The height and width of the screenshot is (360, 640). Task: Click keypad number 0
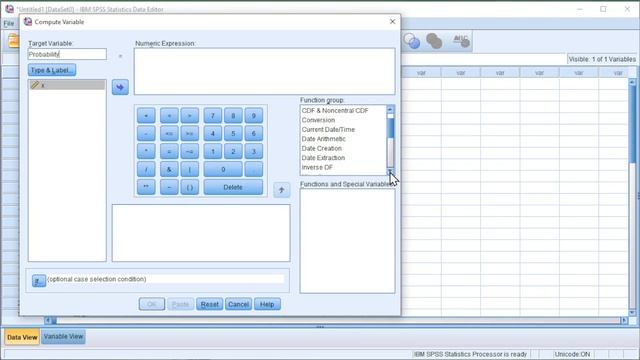coord(223,169)
